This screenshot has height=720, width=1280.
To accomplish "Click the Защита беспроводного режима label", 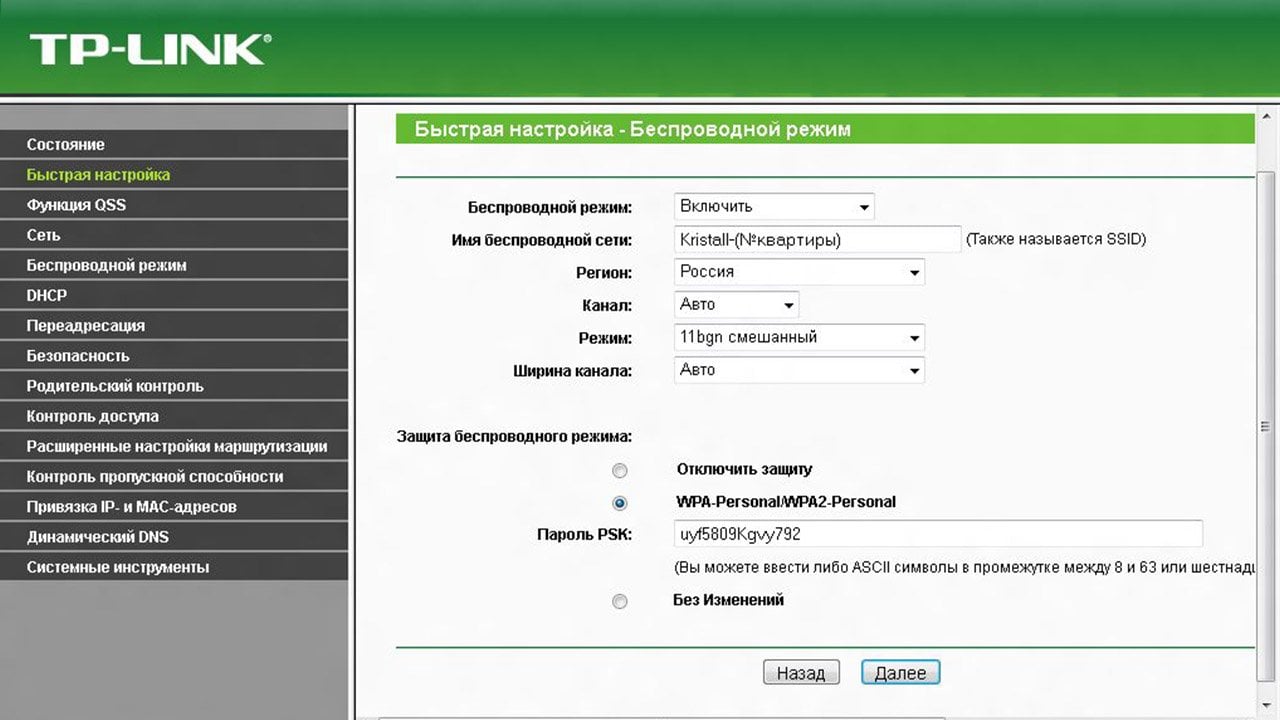I will tap(514, 437).
